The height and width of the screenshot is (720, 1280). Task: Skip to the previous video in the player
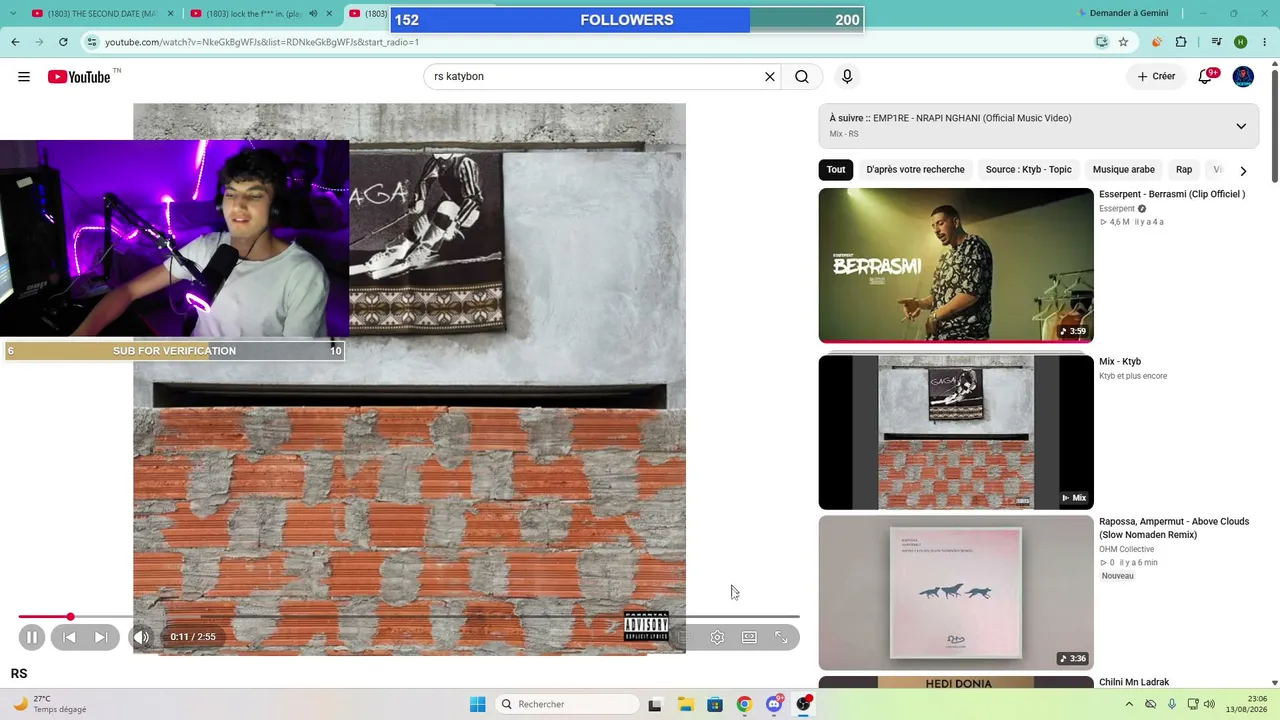[69, 637]
